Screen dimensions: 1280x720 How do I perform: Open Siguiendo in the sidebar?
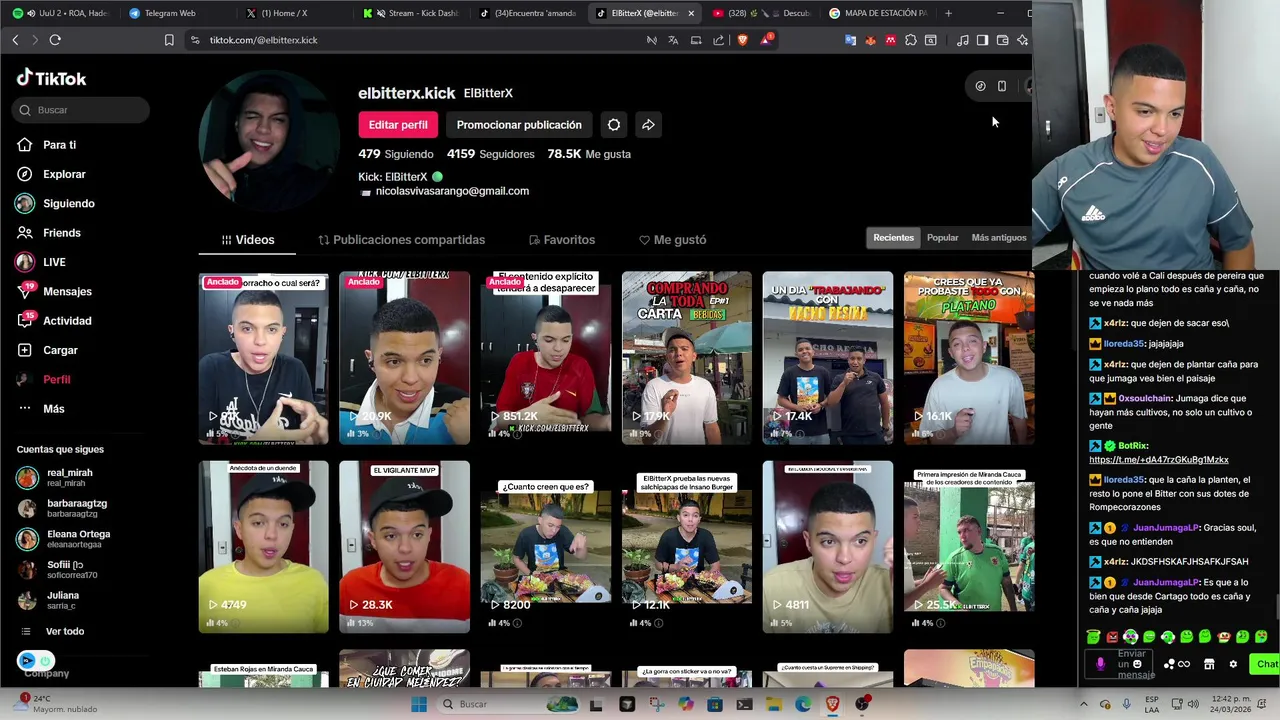[69, 203]
